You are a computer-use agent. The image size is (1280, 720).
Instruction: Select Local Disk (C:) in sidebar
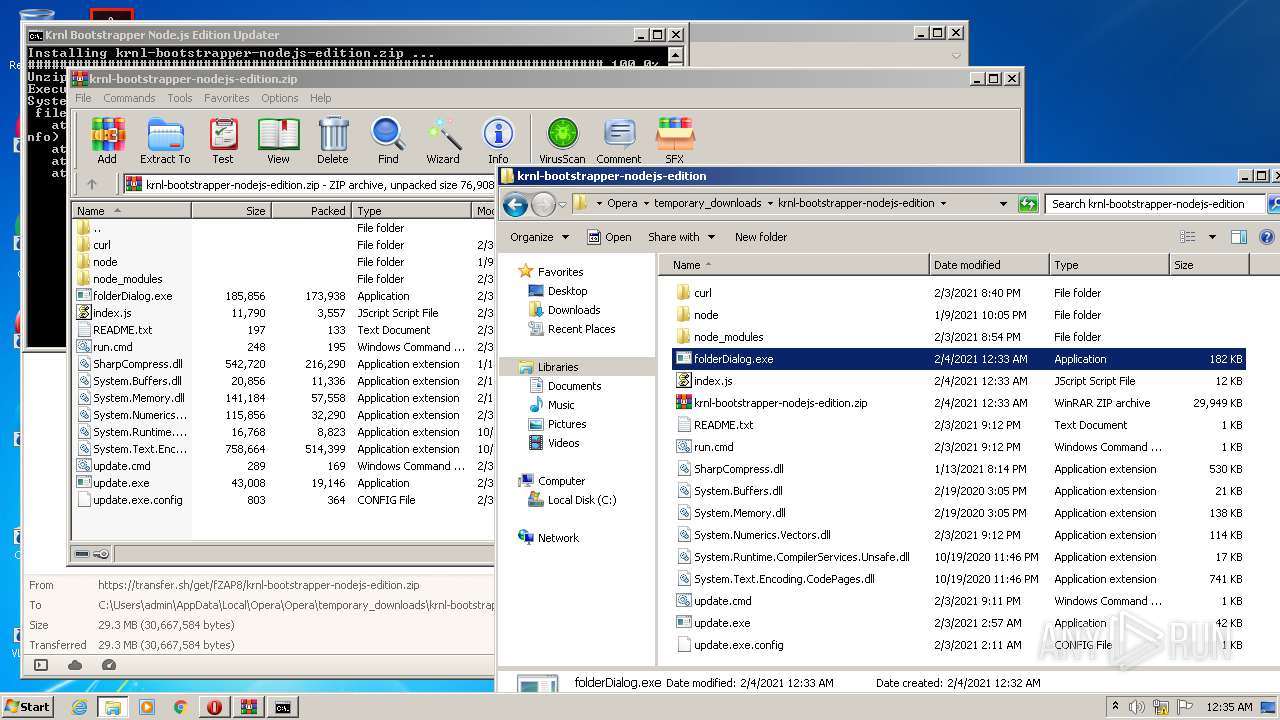coord(581,500)
